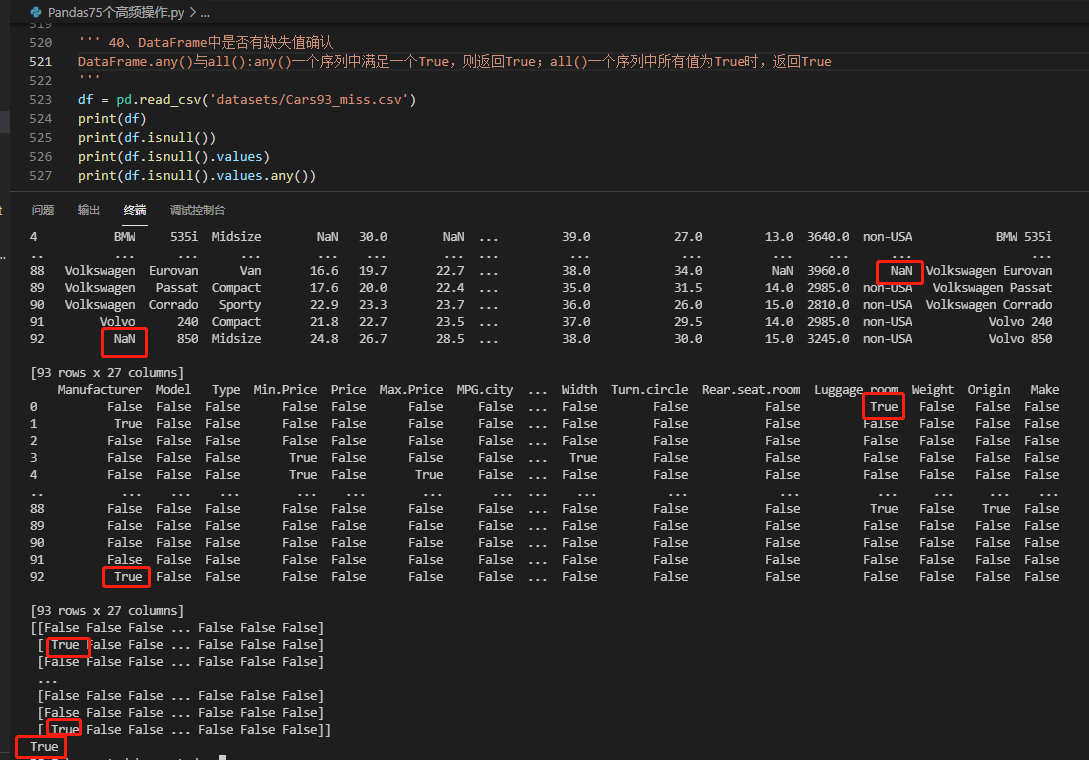Viewport: 1089px width, 760px height.
Task: Click the Min.Price column header
Action: pyautogui.click(x=285, y=390)
